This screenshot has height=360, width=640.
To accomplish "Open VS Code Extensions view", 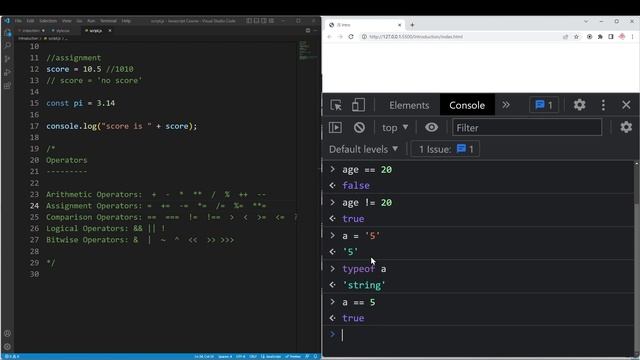I will pyautogui.click(x=7, y=86).
